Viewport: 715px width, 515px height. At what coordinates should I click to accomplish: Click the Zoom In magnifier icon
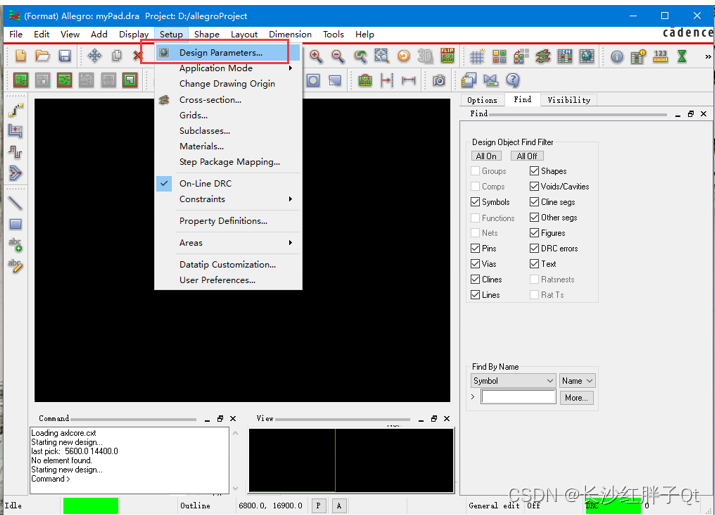[316, 56]
